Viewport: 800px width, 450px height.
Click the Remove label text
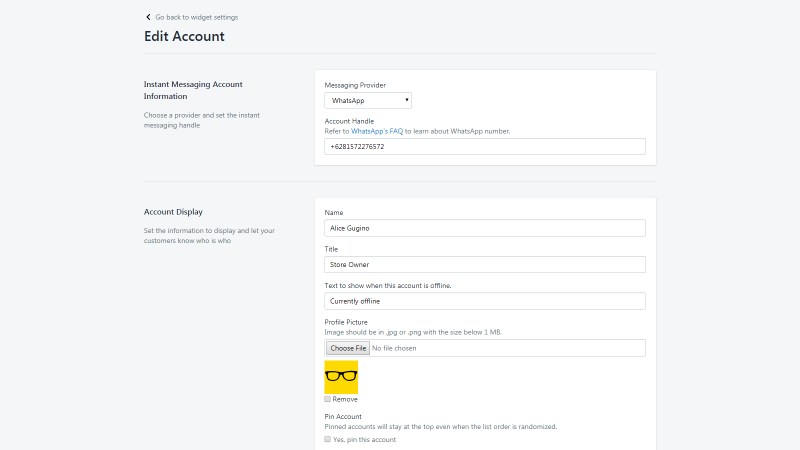(345, 399)
